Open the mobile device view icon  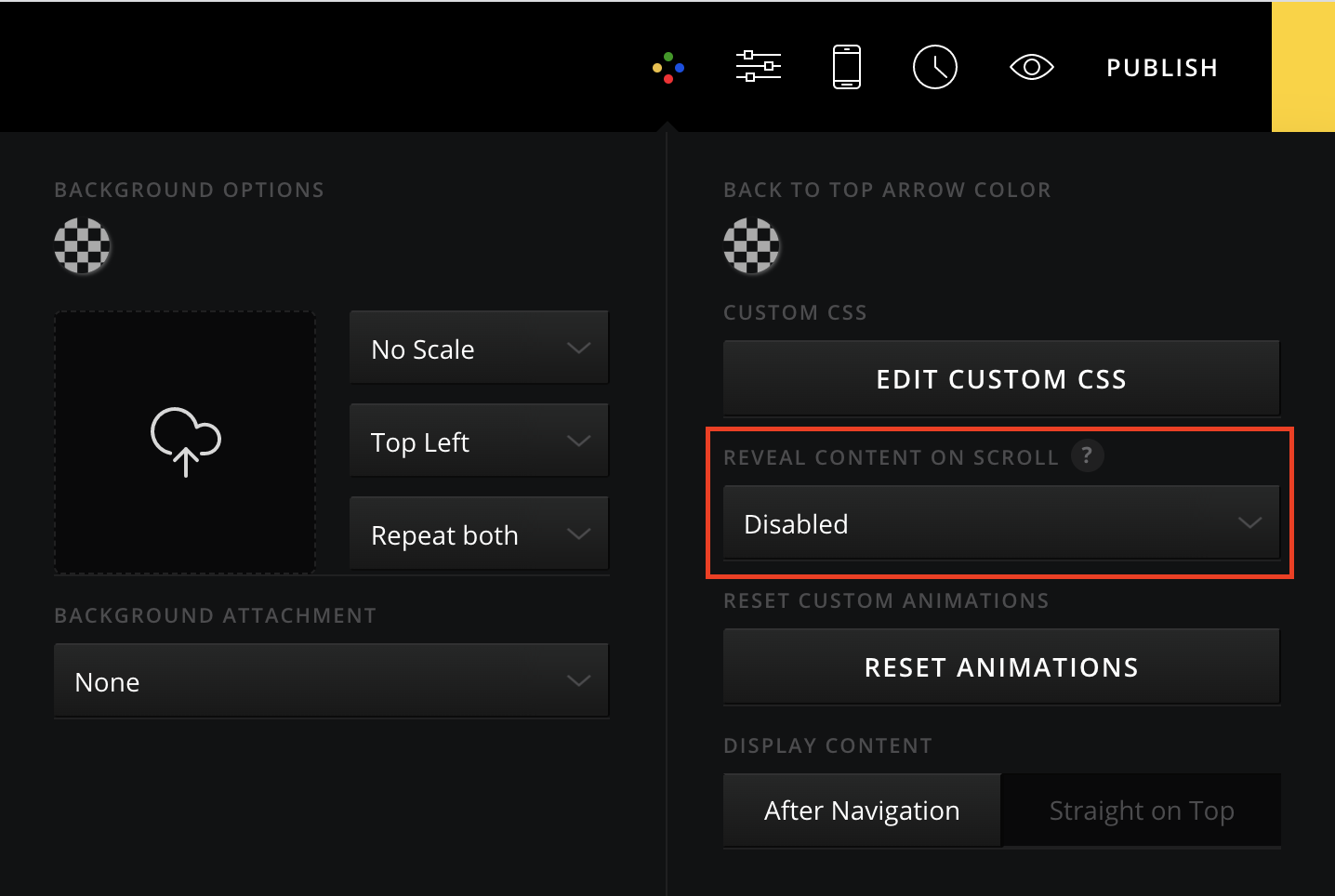coord(846,67)
